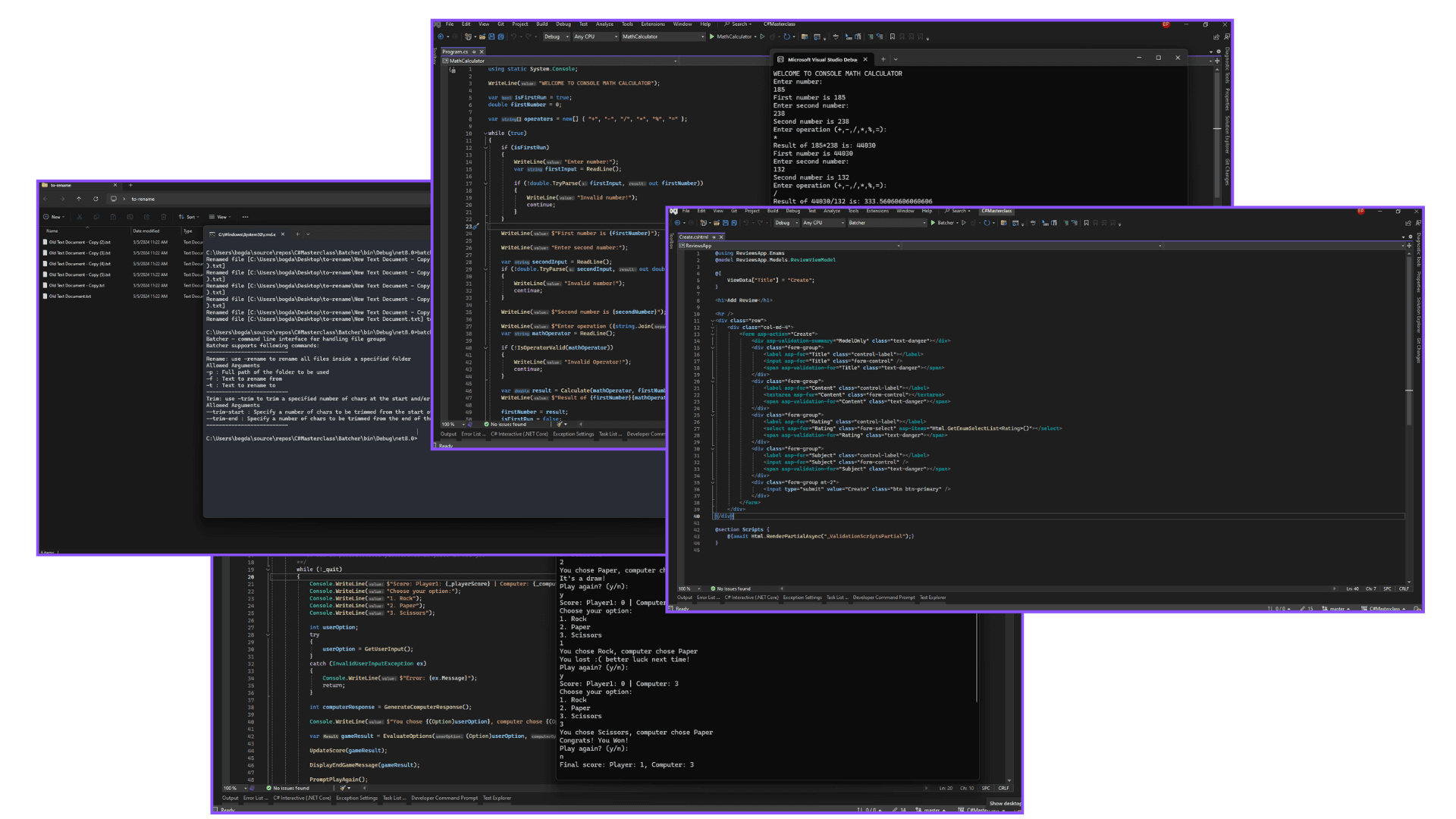Click Show desktop at bottom of Rock Paper Scissors window
The height and width of the screenshot is (819, 1456).
[x=1005, y=803]
